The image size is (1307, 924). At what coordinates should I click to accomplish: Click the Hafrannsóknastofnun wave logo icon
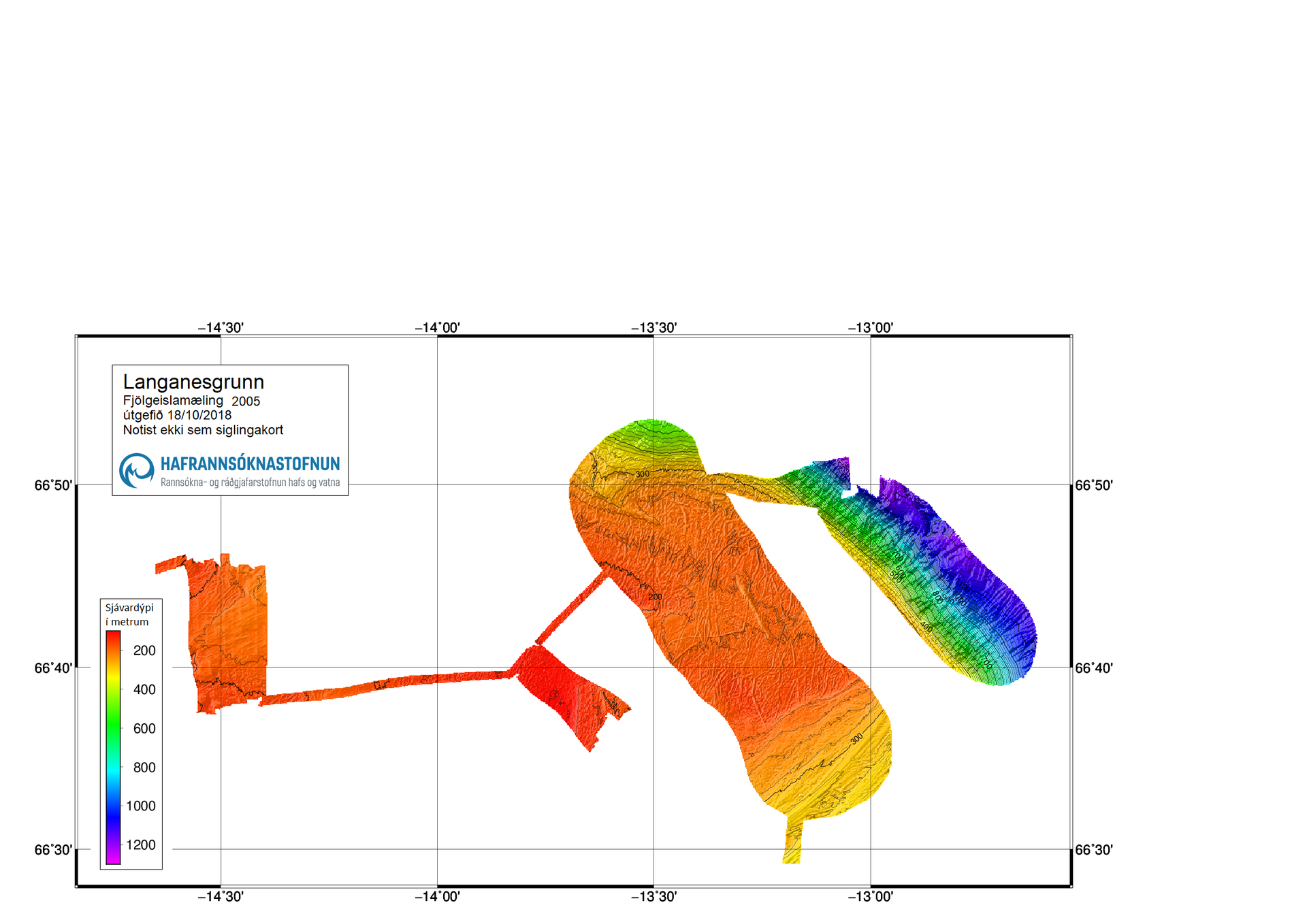[137, 470]
